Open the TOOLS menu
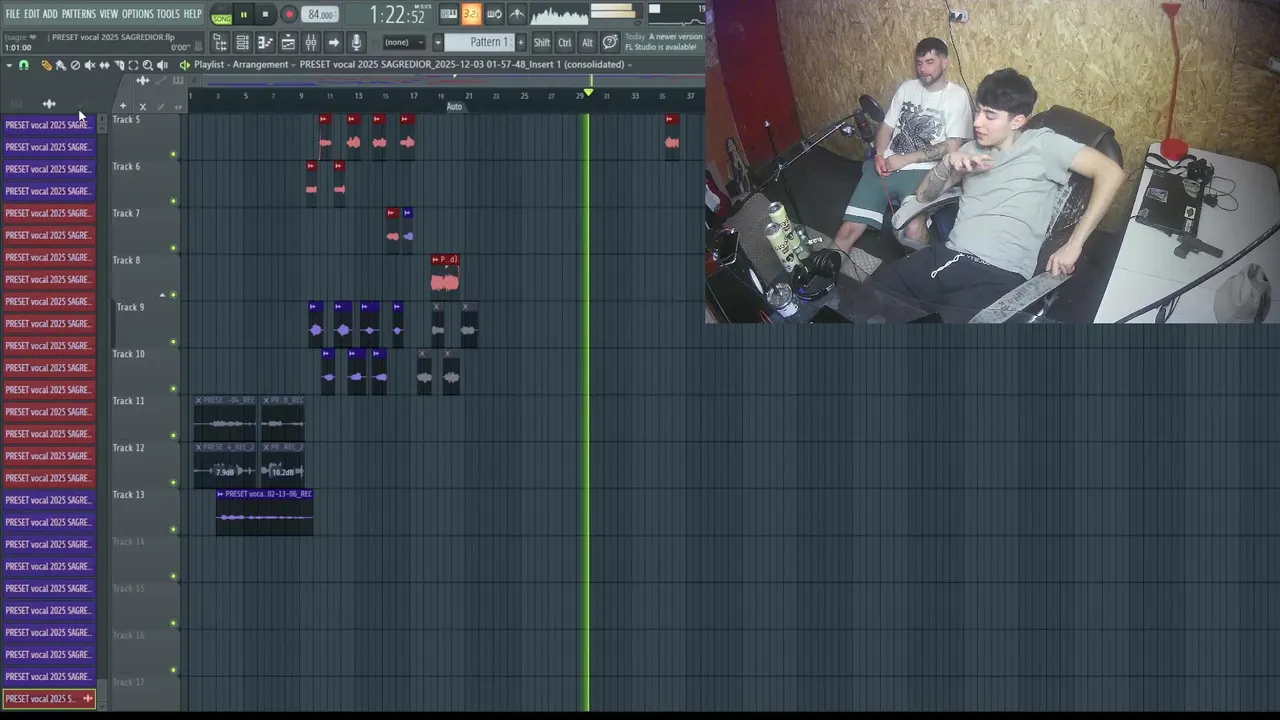The image size is (1280, 720). 168,14
